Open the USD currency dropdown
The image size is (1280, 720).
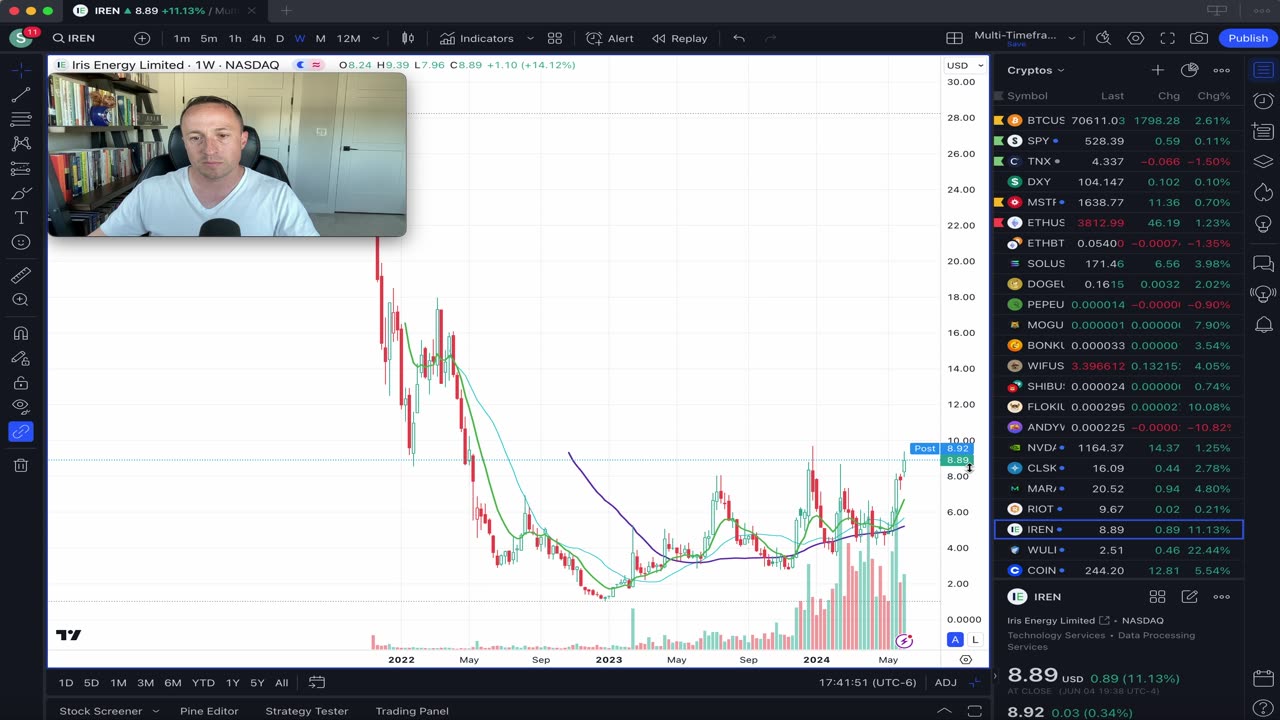point(965,65)
